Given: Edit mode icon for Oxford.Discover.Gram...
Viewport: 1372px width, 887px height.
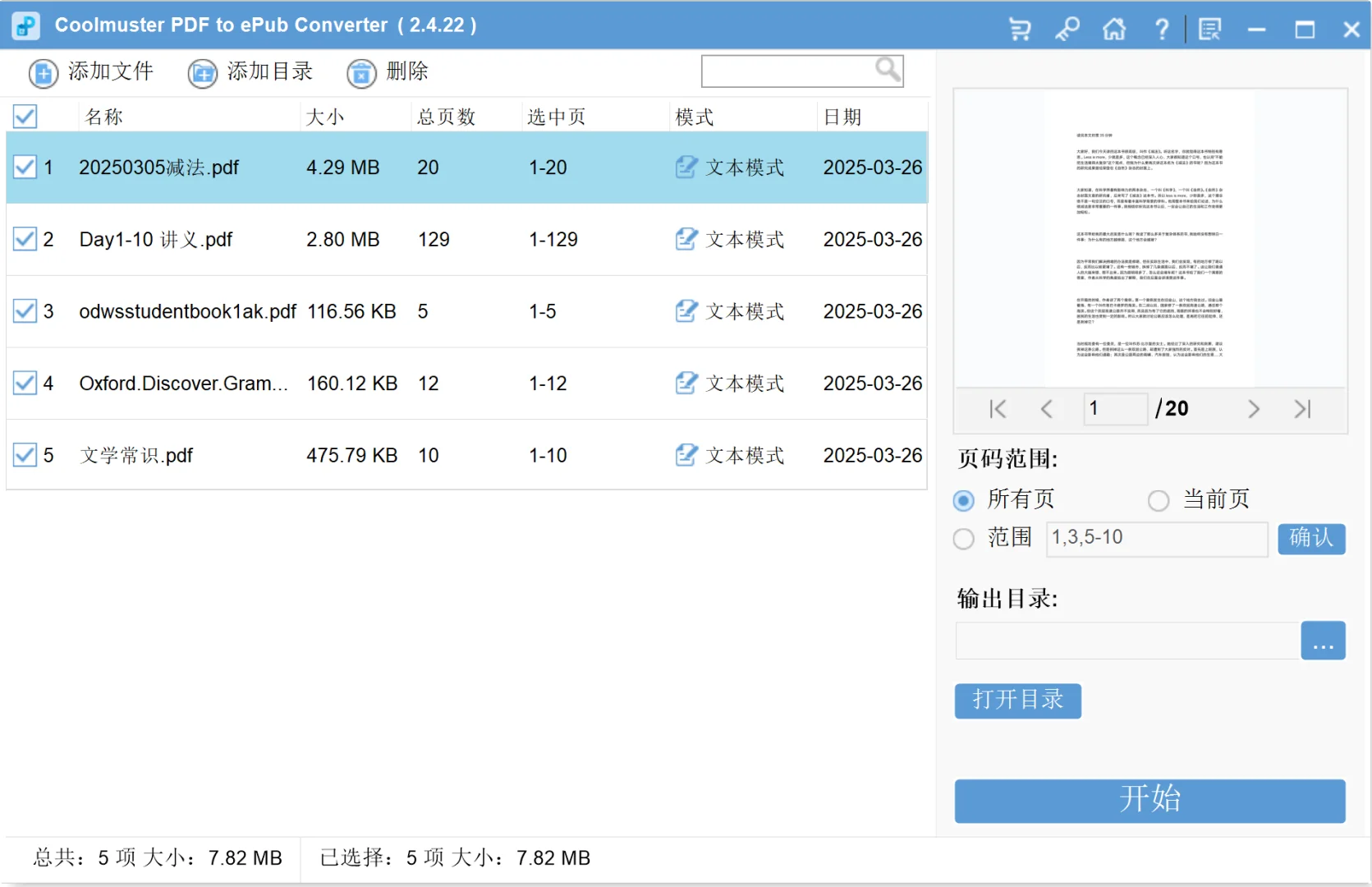Looking at the screenshot, I should coord(686,383).
